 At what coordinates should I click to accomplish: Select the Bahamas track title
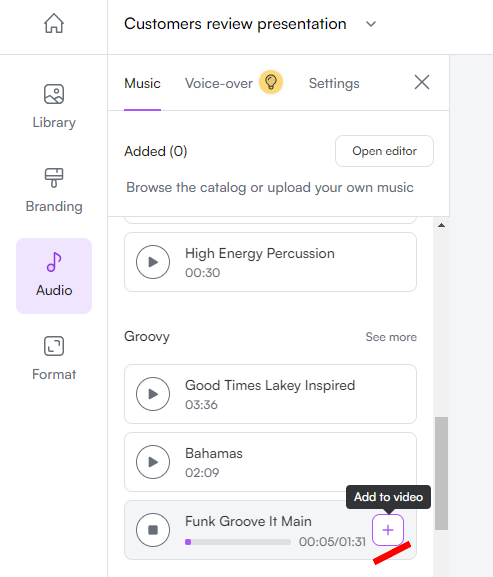pyautogui.click(x=214, y=453)
